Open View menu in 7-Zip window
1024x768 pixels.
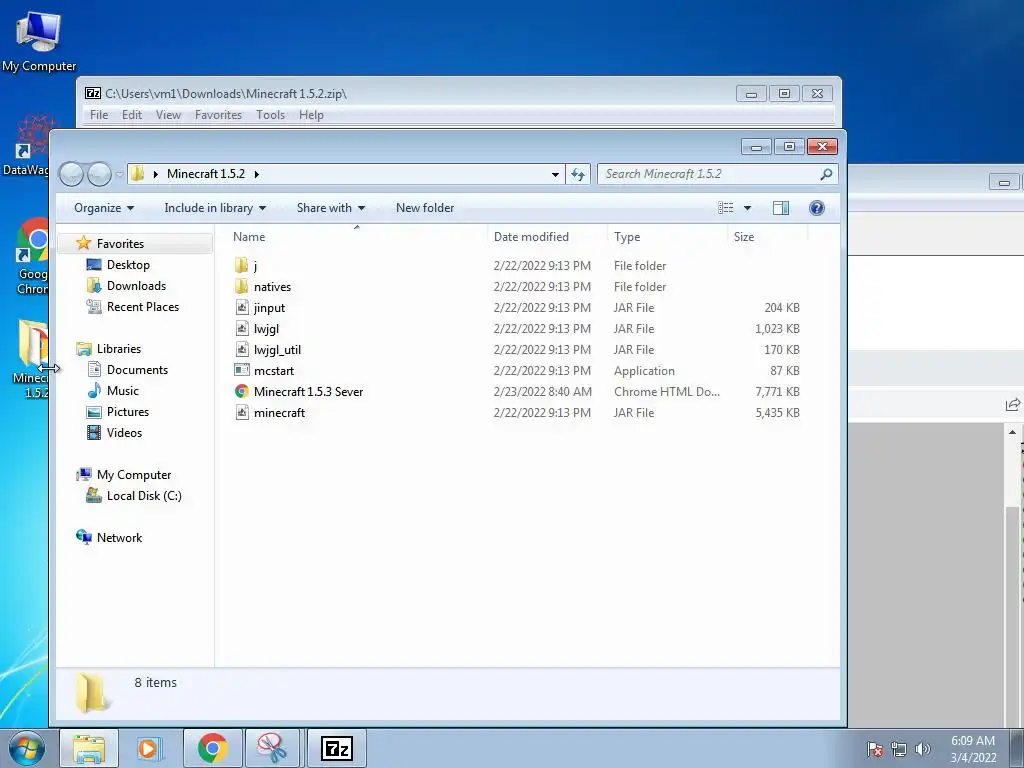[x=168, y=115]
